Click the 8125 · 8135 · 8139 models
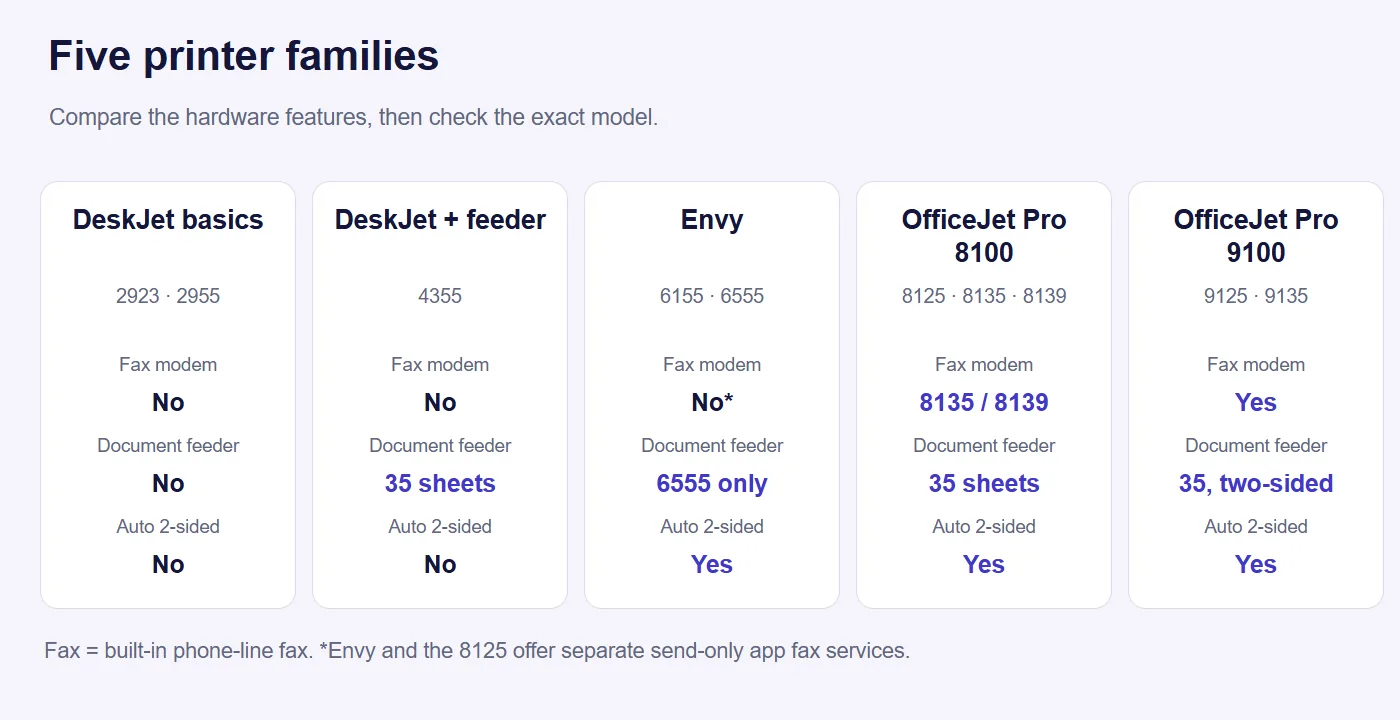This screenshot has width=1400, height=720. tap(984, 296)
